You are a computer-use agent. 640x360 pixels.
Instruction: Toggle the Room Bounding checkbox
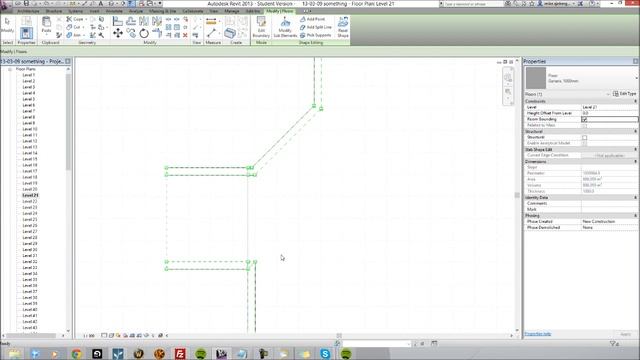(x=584, y=120)
